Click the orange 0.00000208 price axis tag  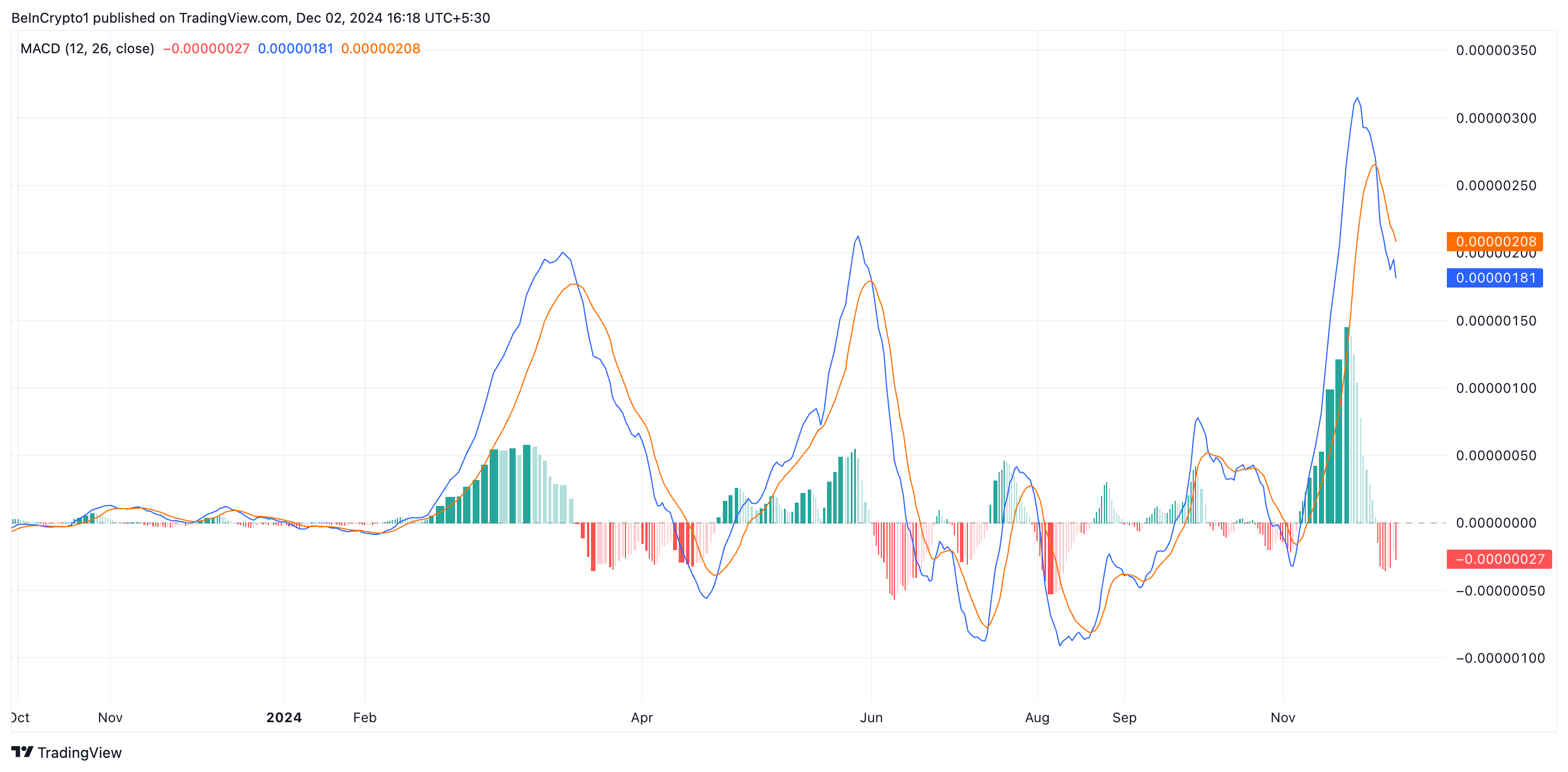pos(1494,242)
